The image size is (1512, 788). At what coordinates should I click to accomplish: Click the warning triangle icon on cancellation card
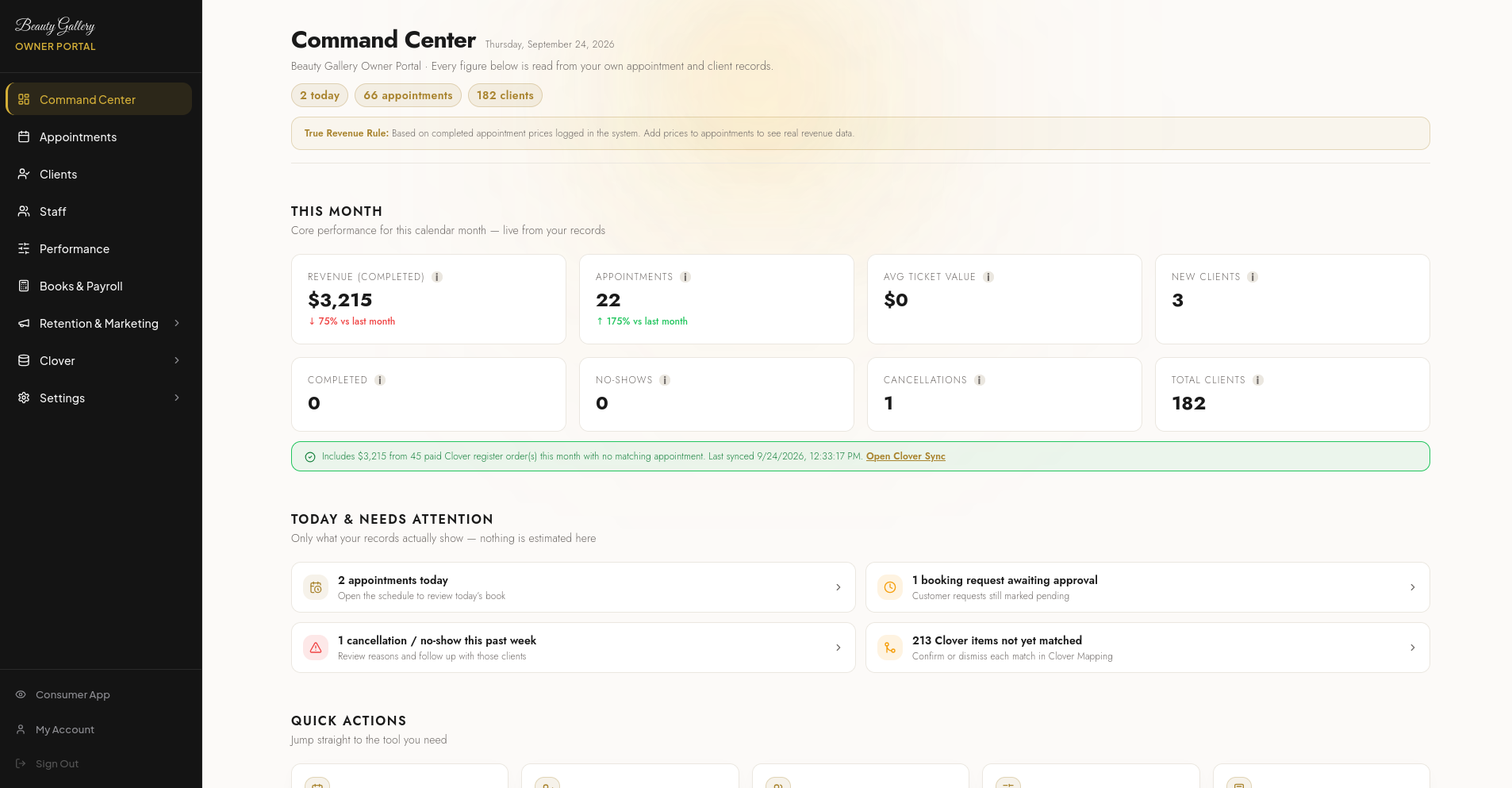pyautogui.click(x=316, y=648)
